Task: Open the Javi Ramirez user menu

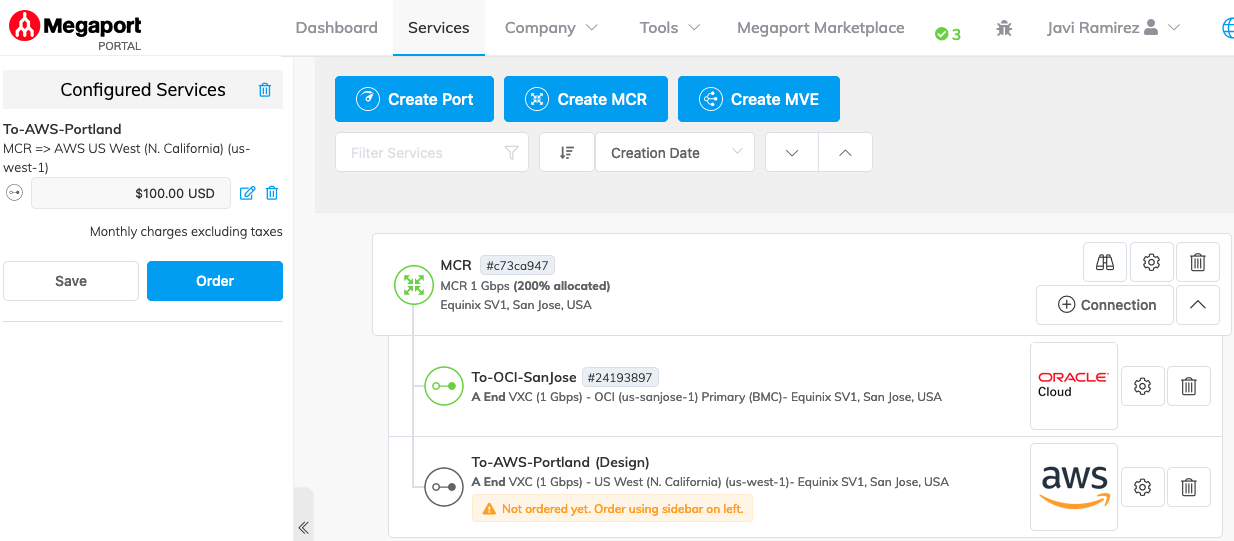Action: [x=1113, y=28]
